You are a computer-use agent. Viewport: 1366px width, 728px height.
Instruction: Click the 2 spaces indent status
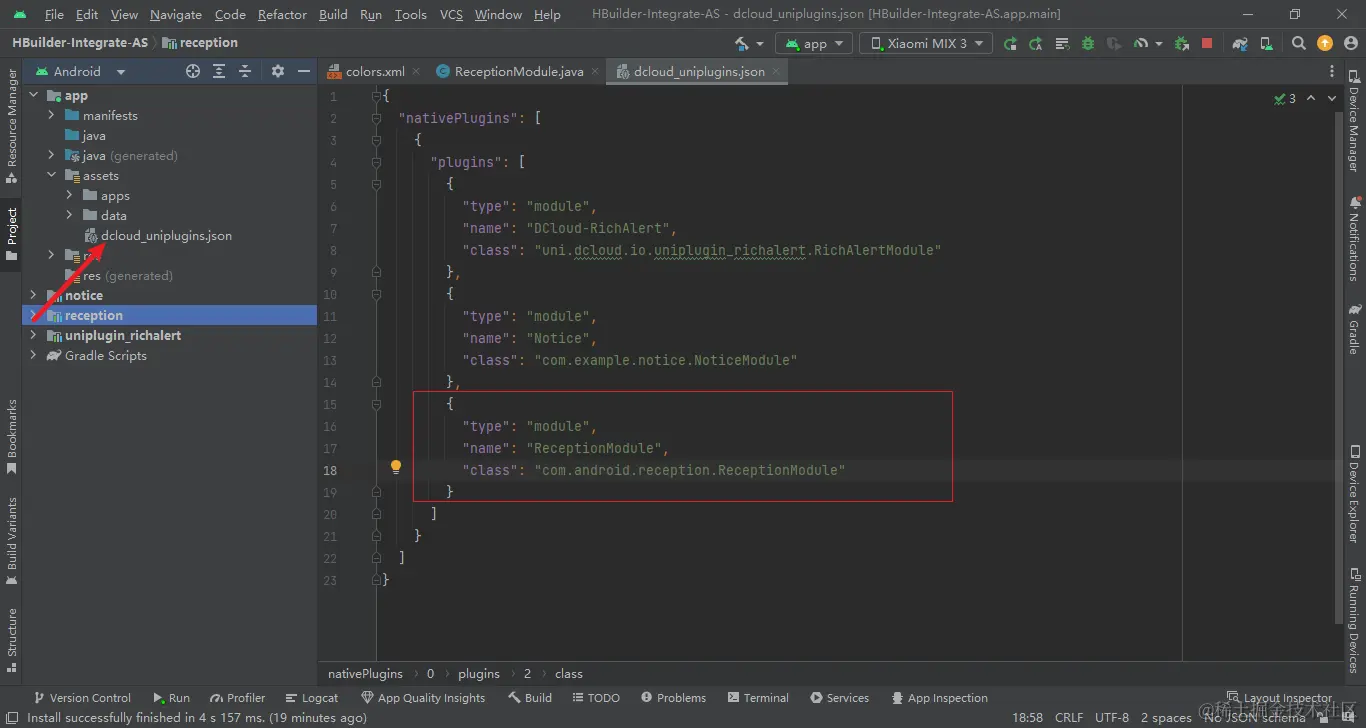tap(1166, 717)
